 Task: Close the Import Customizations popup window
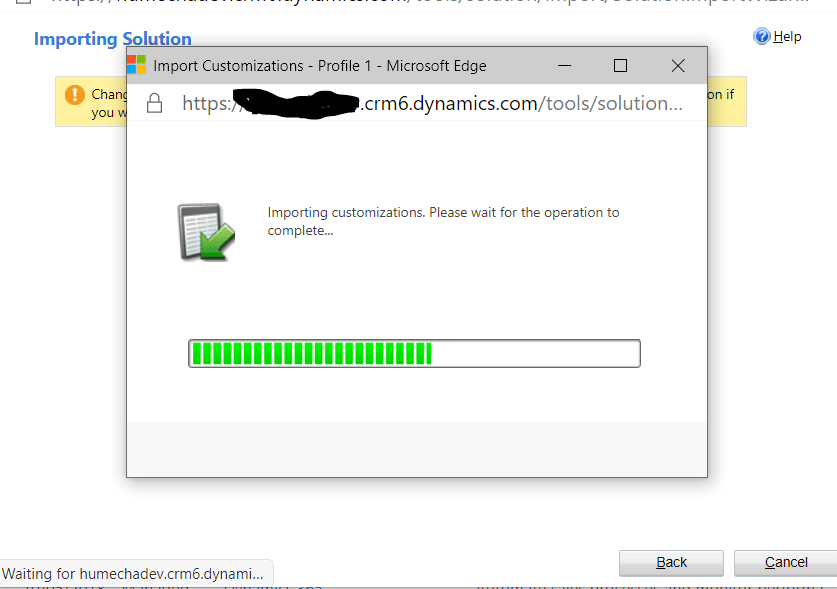click(678, 66)
